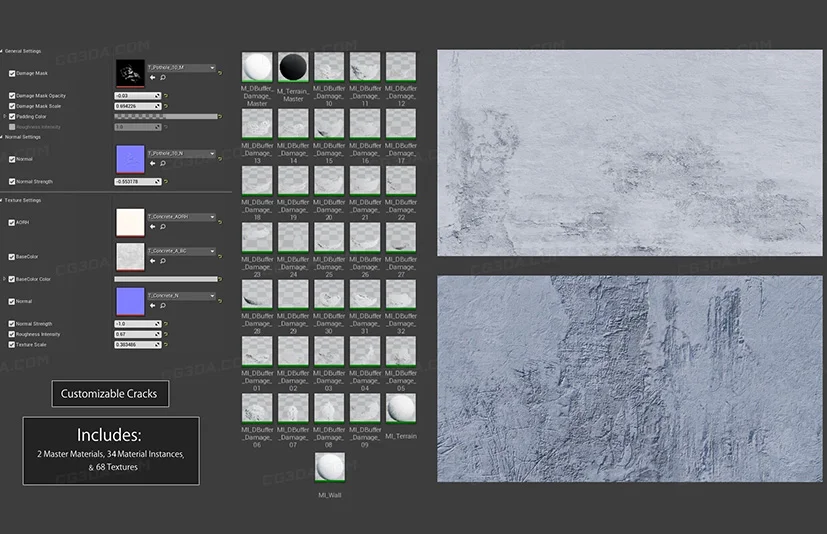Open the BaseColor Color swatch picker
Viewport: 827px width, 534px height.
166,279
